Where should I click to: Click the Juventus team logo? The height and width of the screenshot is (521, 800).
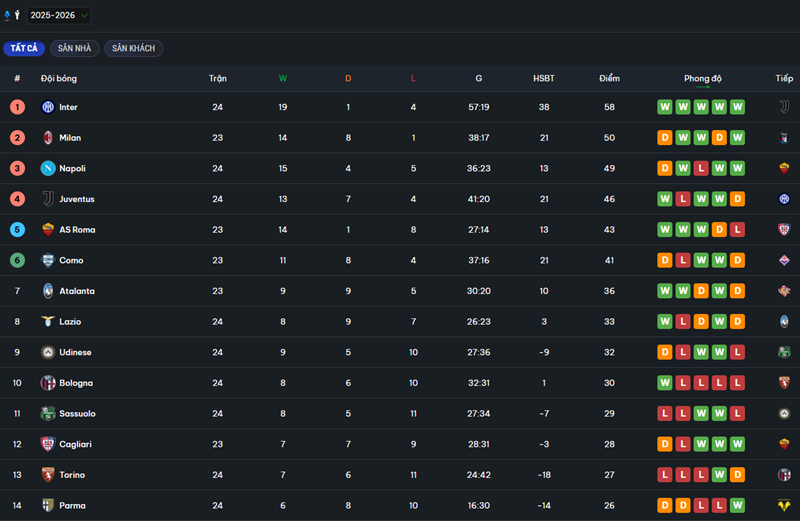[x=47, y=199]
